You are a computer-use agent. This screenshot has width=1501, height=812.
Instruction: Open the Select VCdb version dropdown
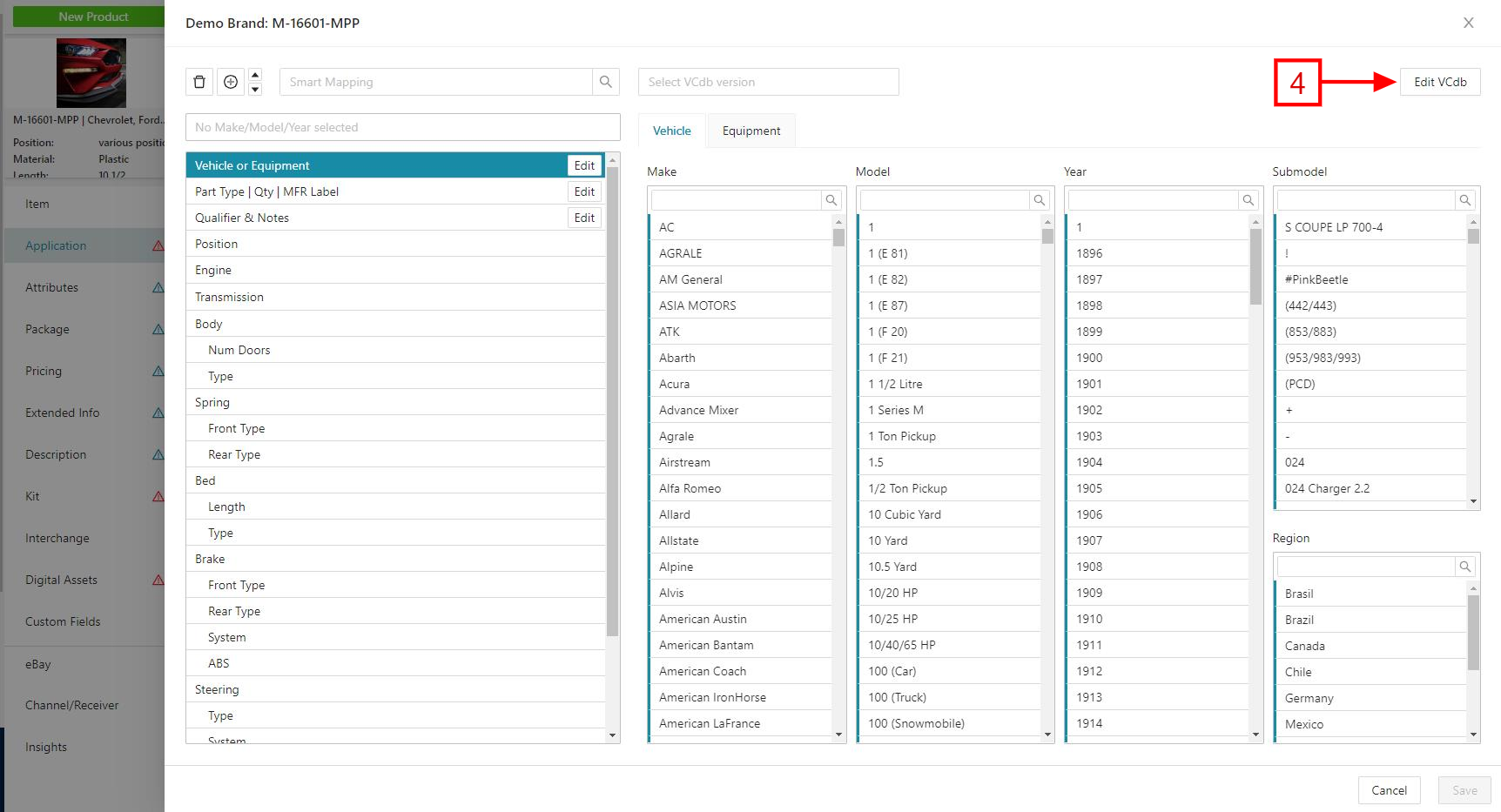coord(769,82)
